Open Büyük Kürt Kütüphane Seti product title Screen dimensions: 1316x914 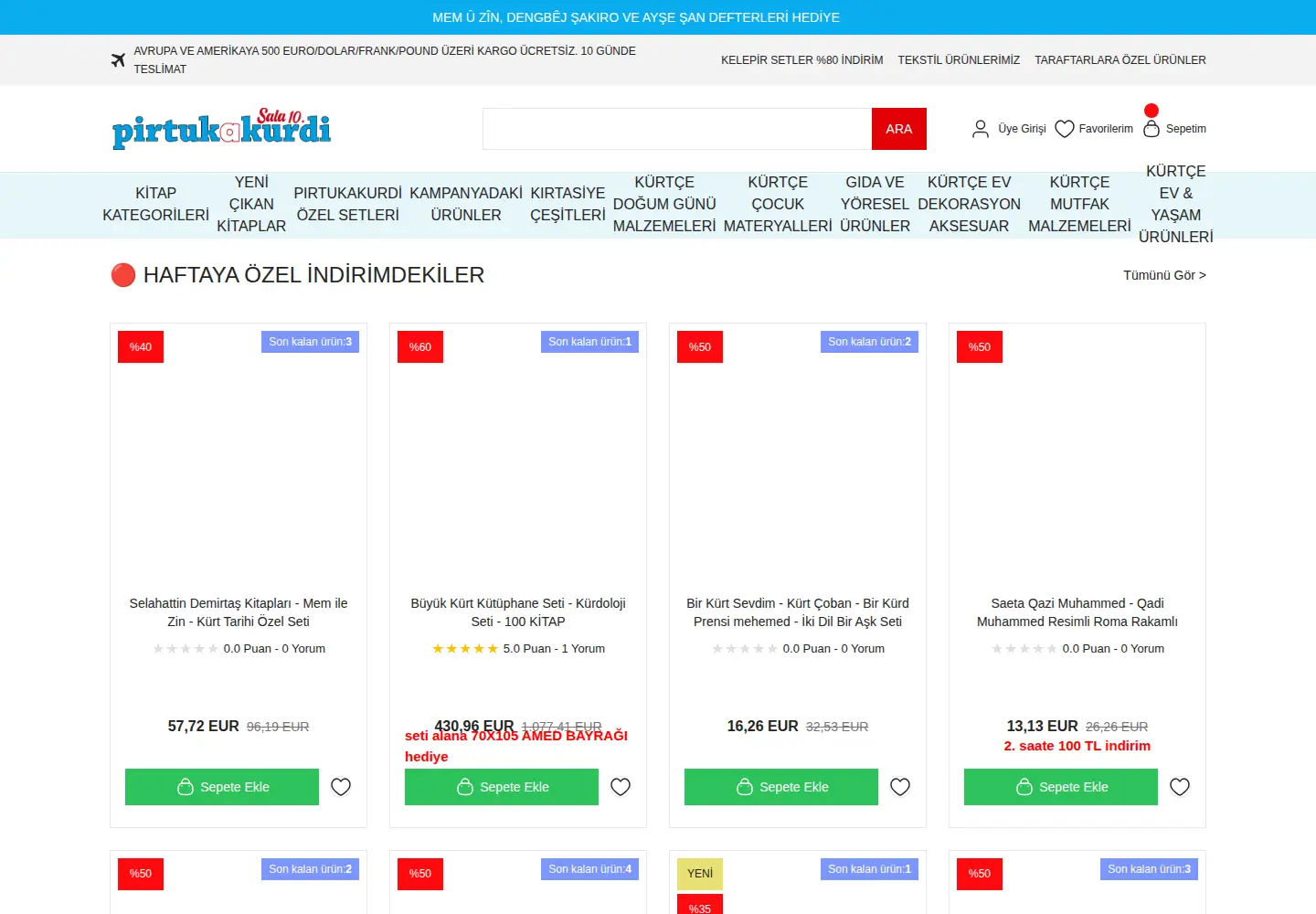coord(518,612)
